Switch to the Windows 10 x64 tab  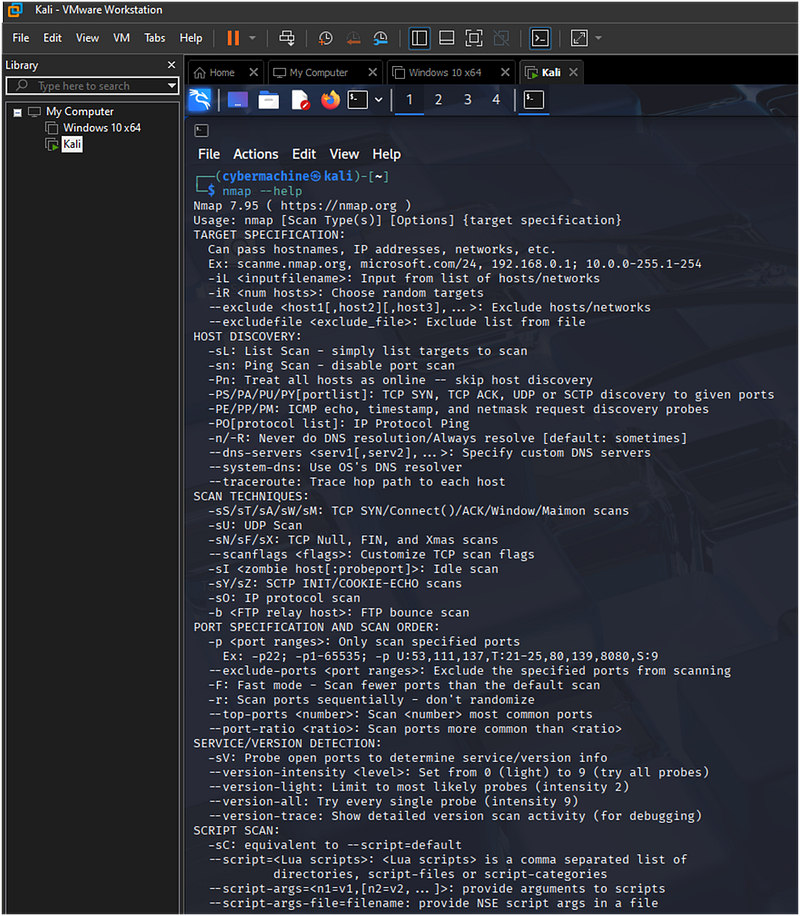[445, 72]
